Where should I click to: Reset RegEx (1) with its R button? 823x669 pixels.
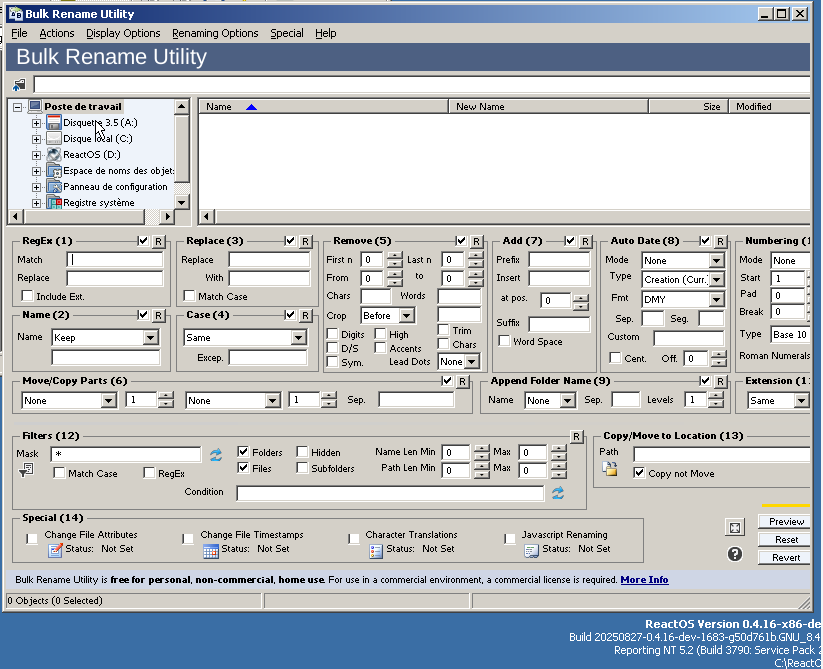pyautogui.click(x=159, y=241)
